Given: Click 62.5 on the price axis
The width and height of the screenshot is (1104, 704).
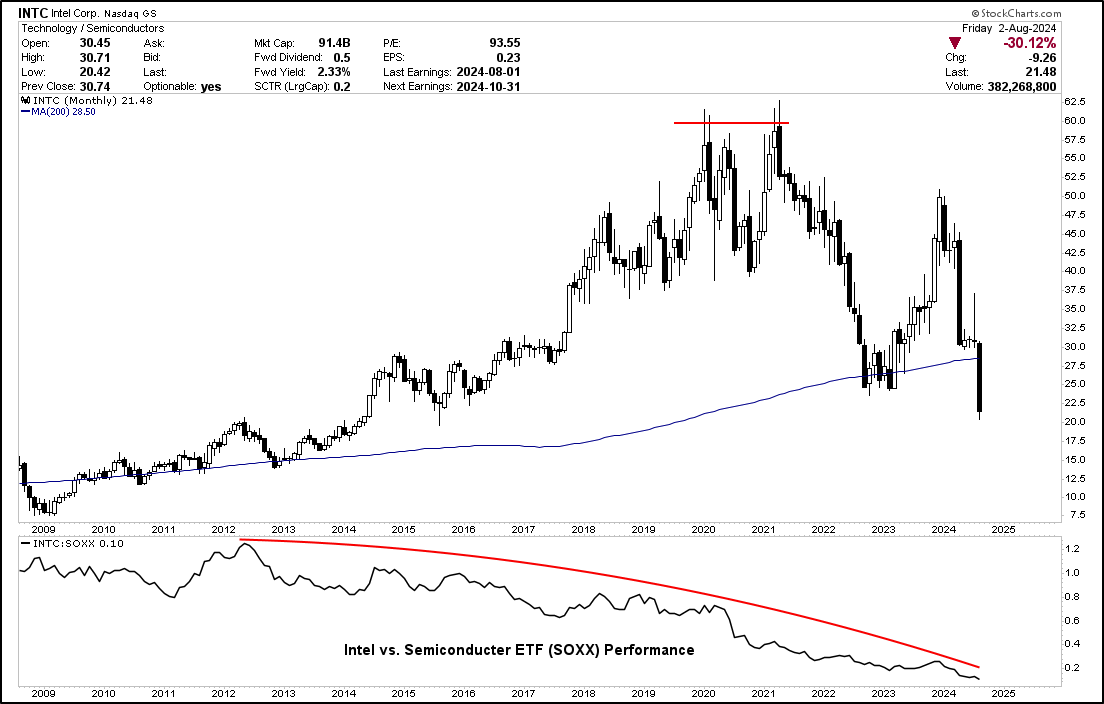Looking at the screenshot, I should [1074, 101].
